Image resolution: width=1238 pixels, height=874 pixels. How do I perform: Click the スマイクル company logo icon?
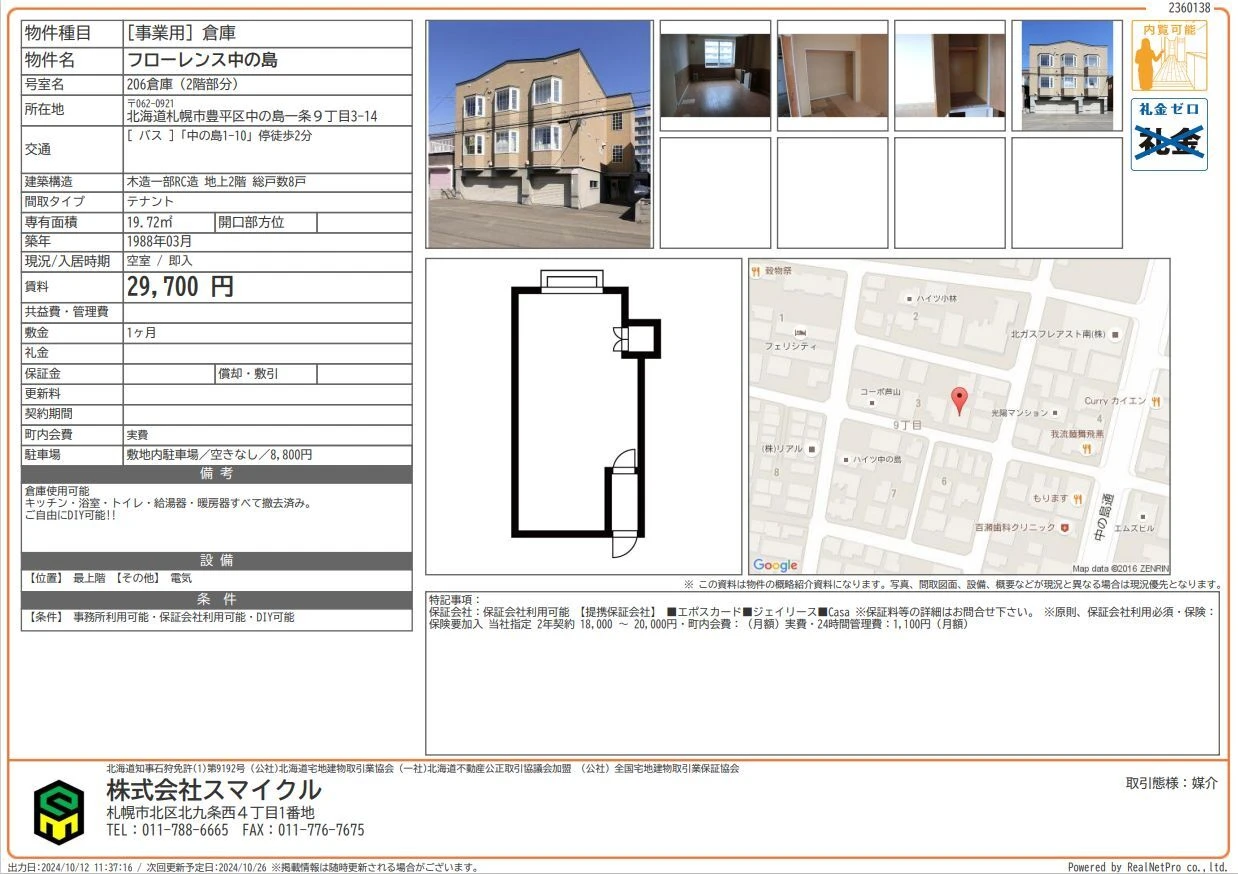click(60, 811)
